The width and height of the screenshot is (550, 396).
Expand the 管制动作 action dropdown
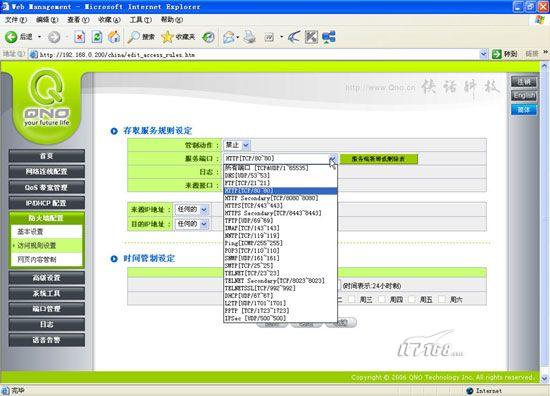[237, 145]
